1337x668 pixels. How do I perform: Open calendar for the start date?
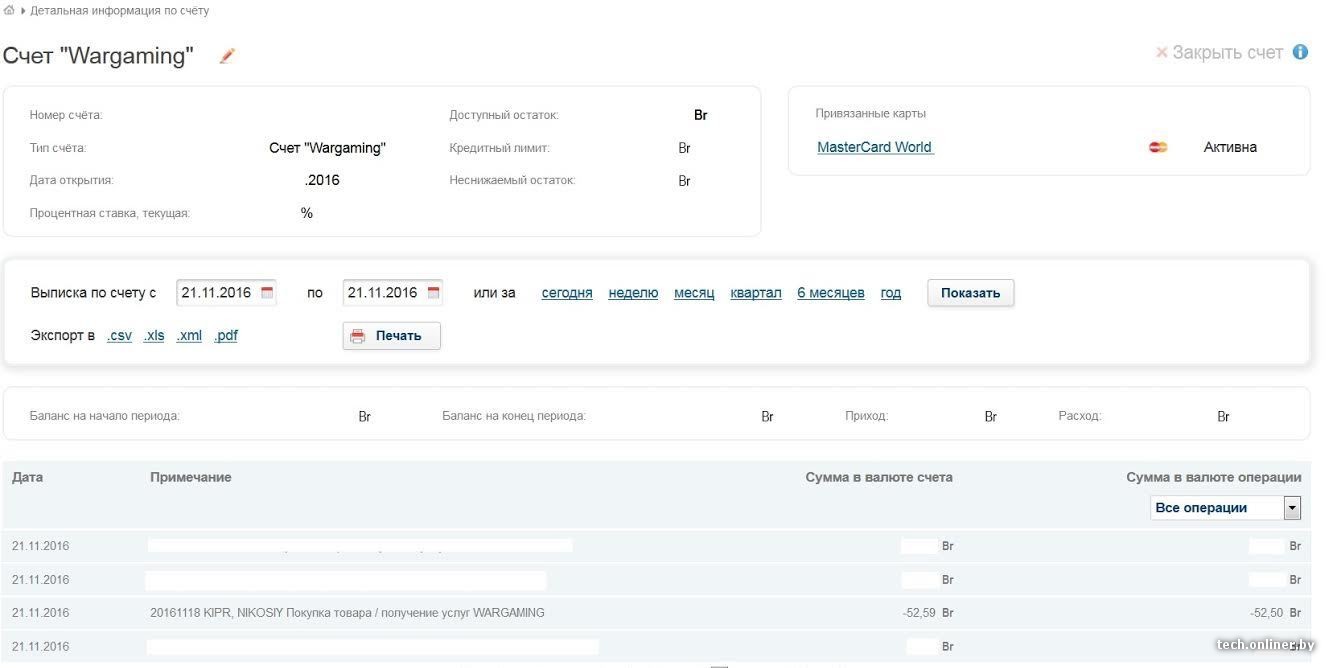267,293
